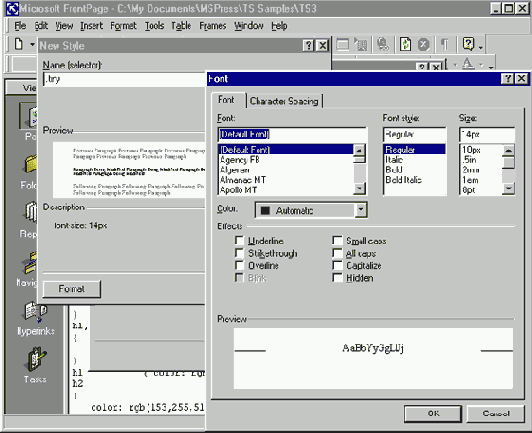Click the Format button in New Style
Screen dimensions: 532x433
[72, 289]
